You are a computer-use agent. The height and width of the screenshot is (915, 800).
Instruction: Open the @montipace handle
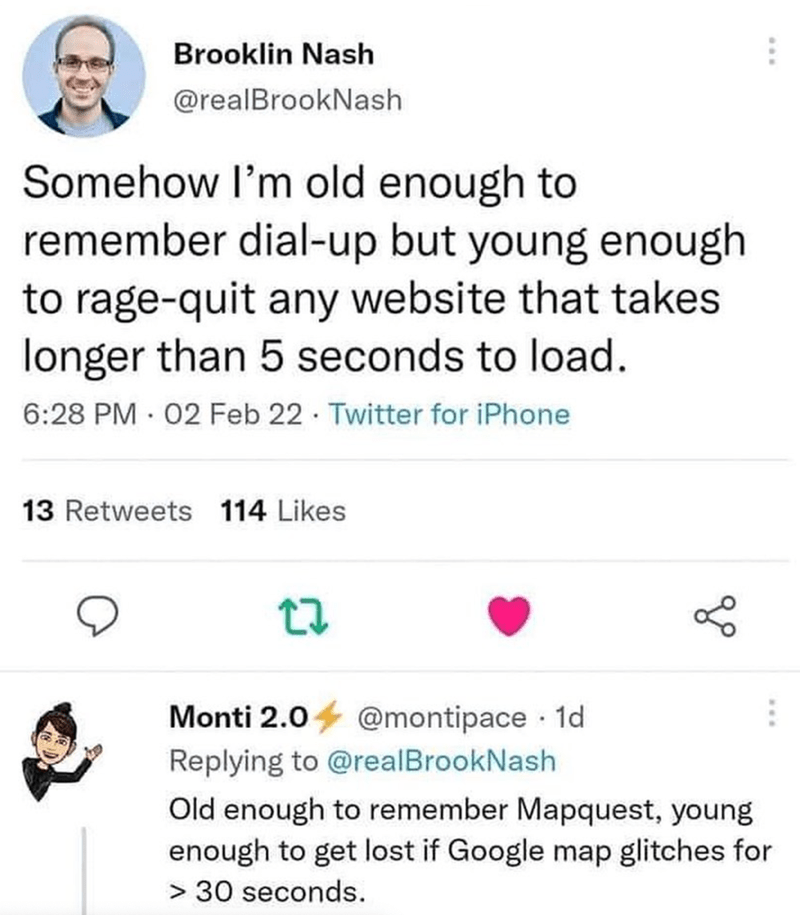pos(441,717)
